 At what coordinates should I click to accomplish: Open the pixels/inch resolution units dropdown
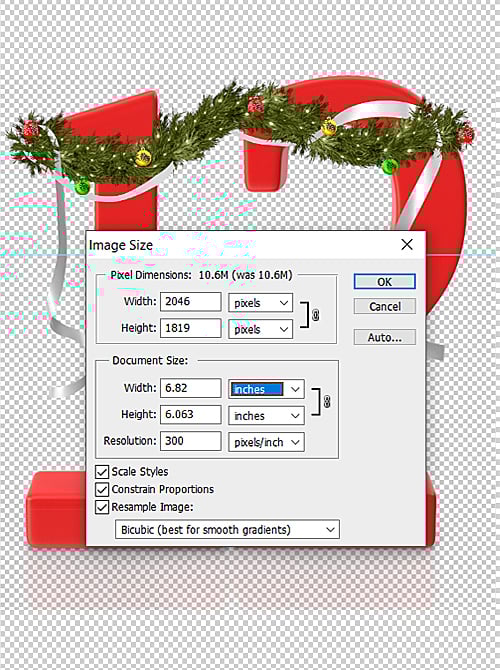pos(266,442)
